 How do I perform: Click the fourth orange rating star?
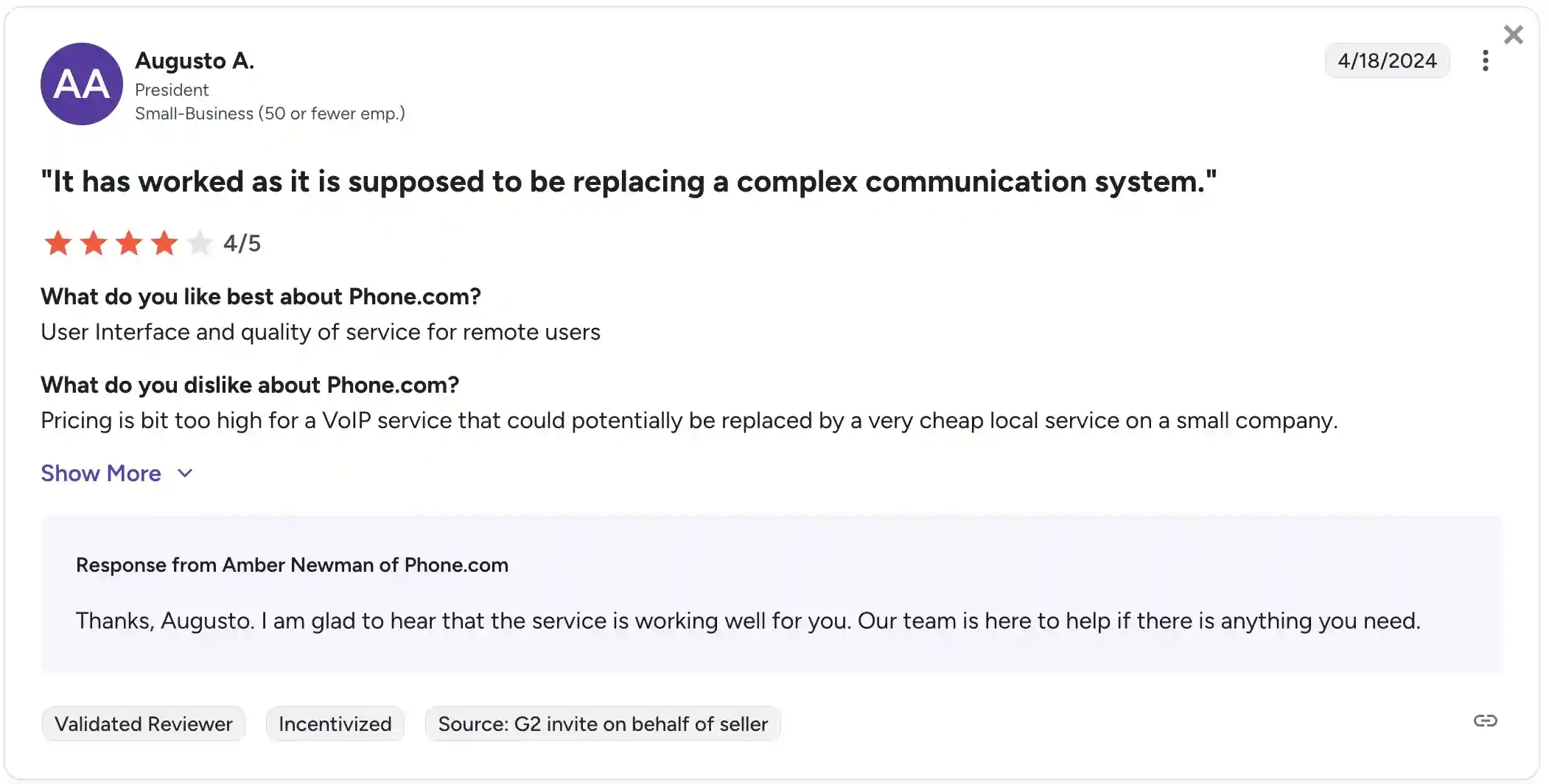click(x=164, y=242)
